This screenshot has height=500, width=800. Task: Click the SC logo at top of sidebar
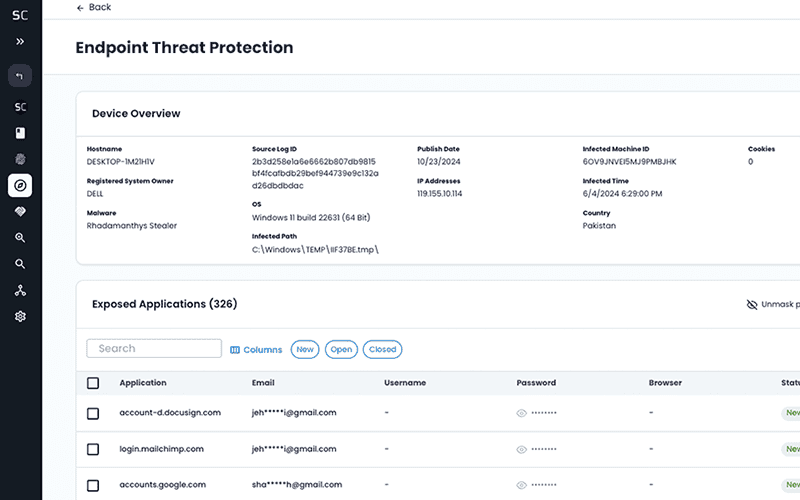pyautogui.click(x=20, y=15)
